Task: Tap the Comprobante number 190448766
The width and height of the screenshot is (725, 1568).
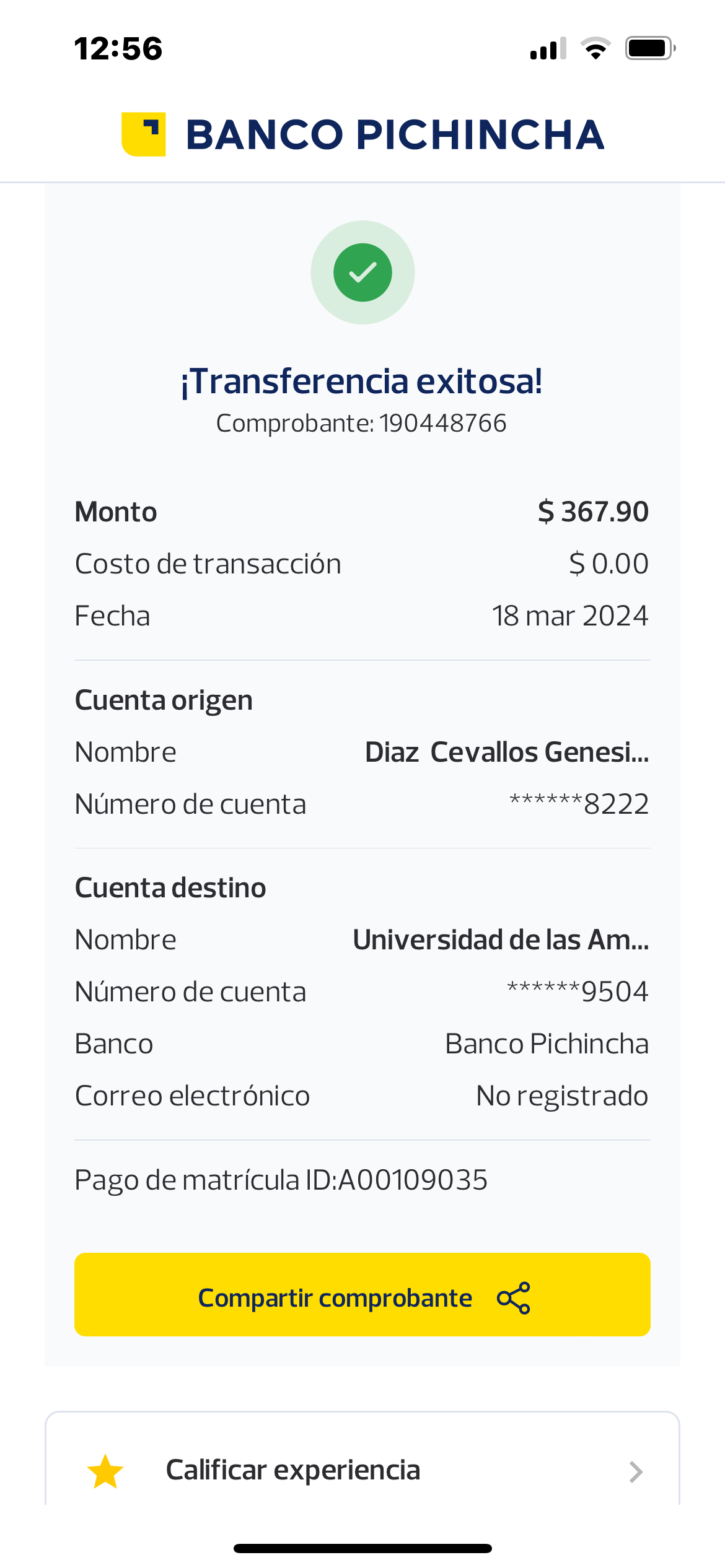Action: coord(442,424)
